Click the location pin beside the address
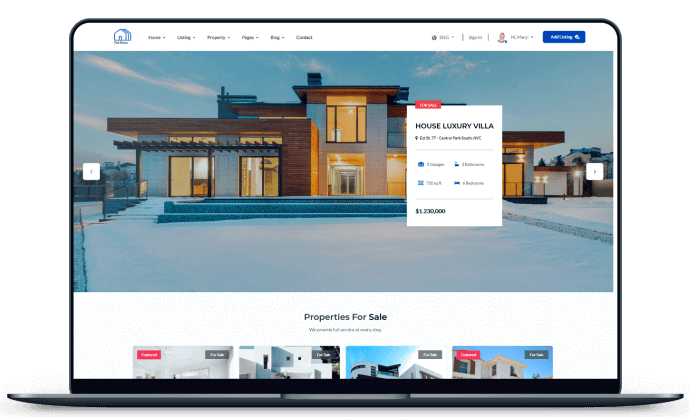The height and width of the screenshot is (417, 689). tap(417, 138)
